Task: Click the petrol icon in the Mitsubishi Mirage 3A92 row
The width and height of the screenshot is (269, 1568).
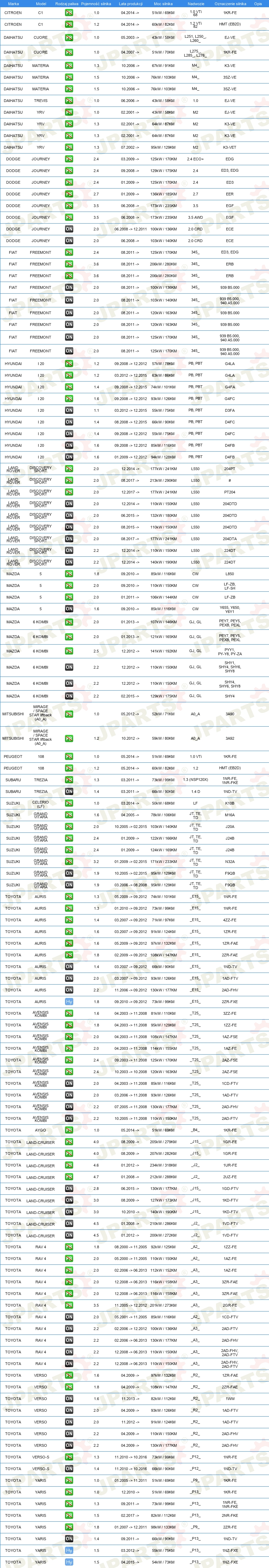Action: pyautogui.click(x=69, y=738)
